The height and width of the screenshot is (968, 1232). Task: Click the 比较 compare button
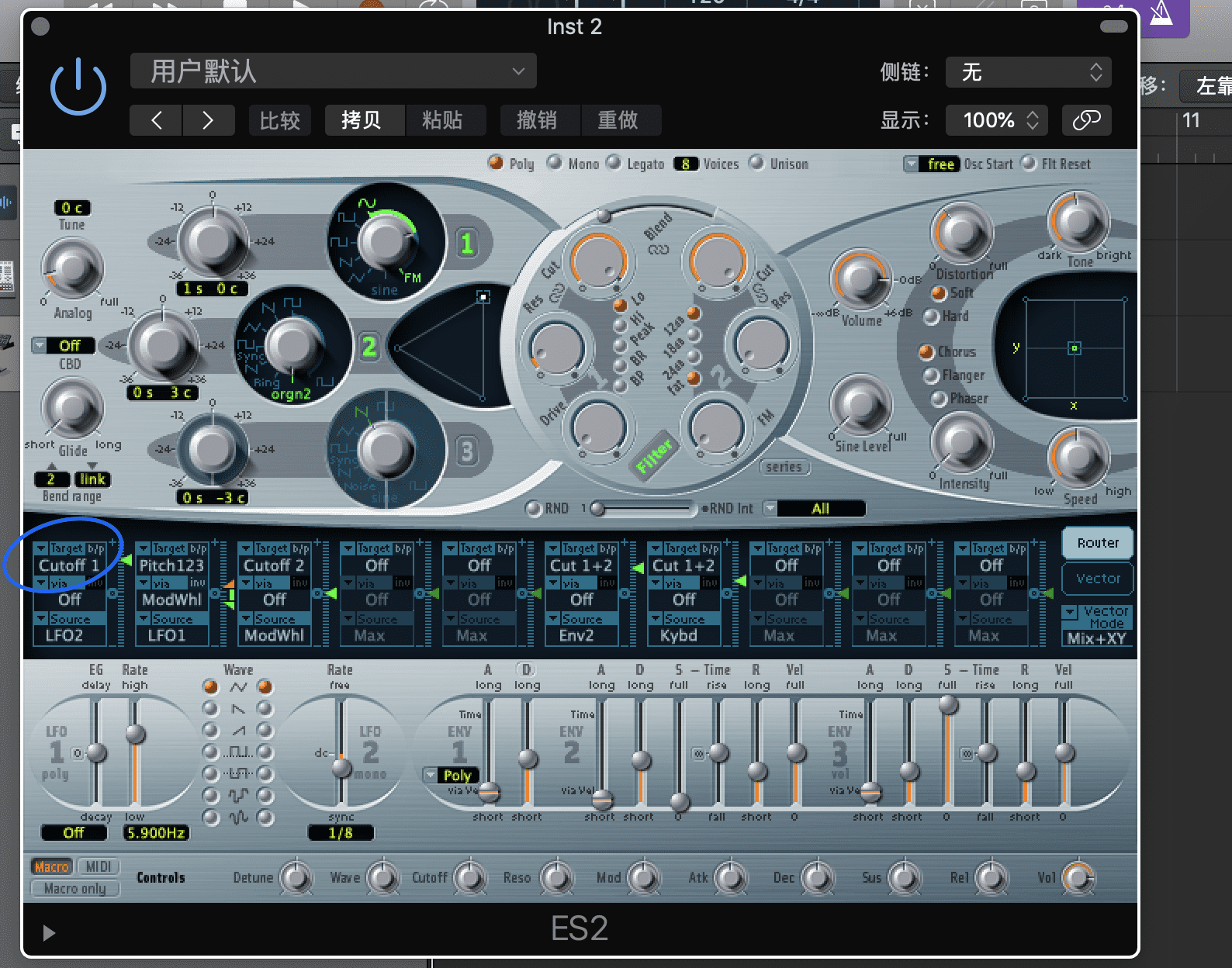[280, 120]
